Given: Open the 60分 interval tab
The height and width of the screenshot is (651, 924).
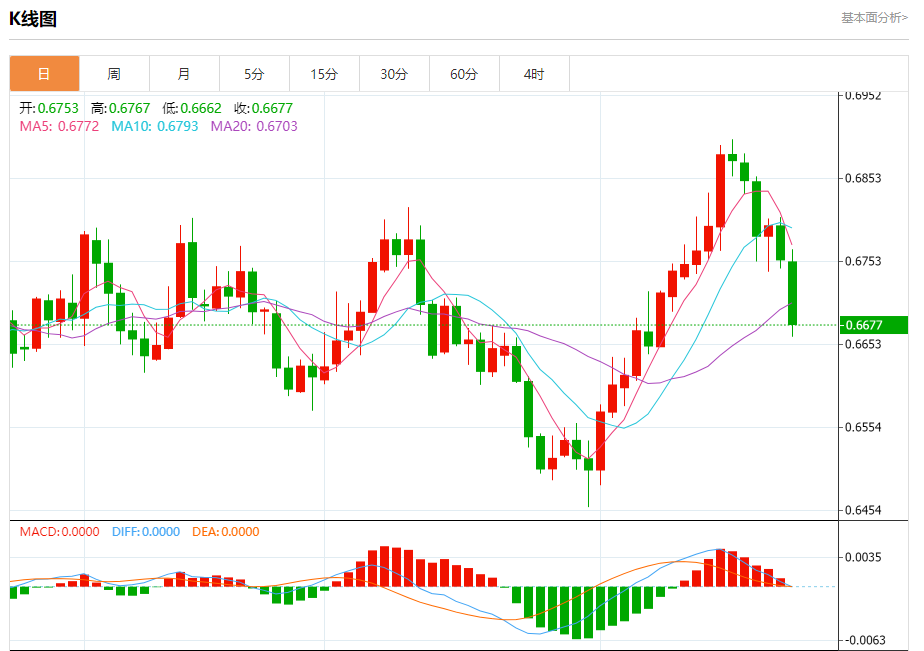Looking at the screenshot, I should [x=464, y=74].
